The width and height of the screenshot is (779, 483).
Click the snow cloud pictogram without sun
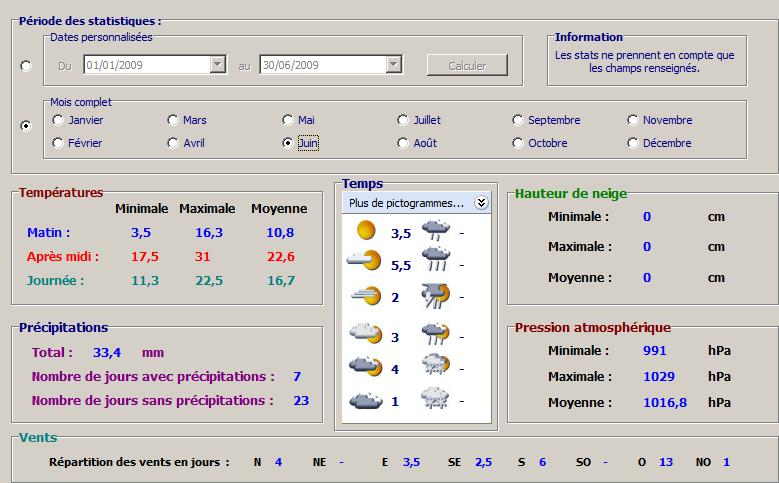click(435, 400)
